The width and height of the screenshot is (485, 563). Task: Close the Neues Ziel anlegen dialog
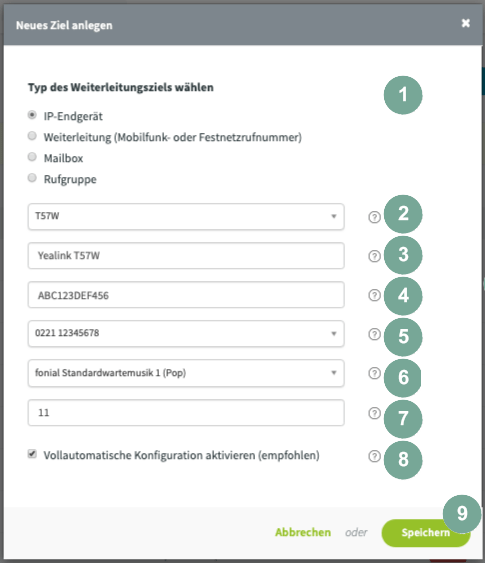[466, 23]
